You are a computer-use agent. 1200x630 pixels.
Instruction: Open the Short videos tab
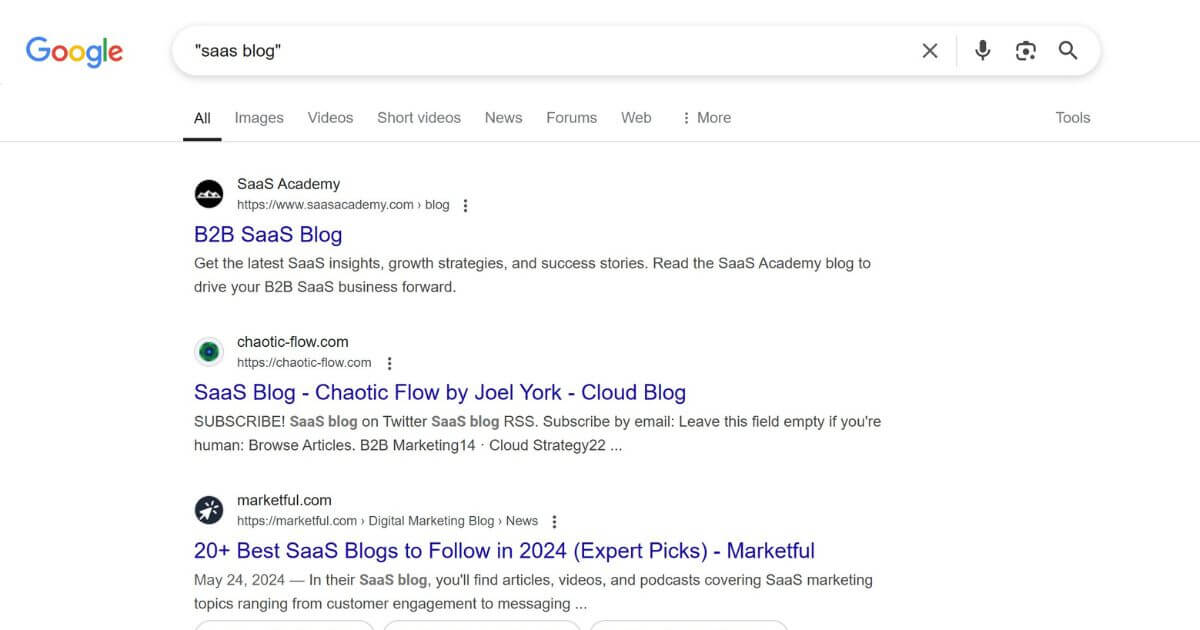click(419, 118)
